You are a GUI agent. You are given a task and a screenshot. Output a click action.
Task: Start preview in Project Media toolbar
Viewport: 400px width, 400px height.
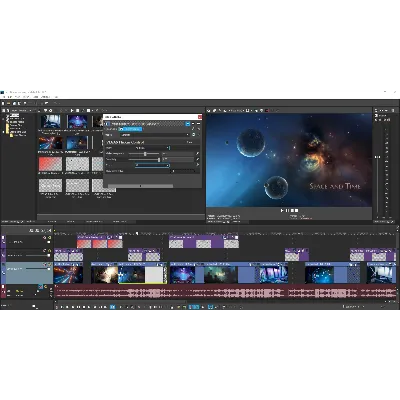pyautogui.click(x=72, y=110)
